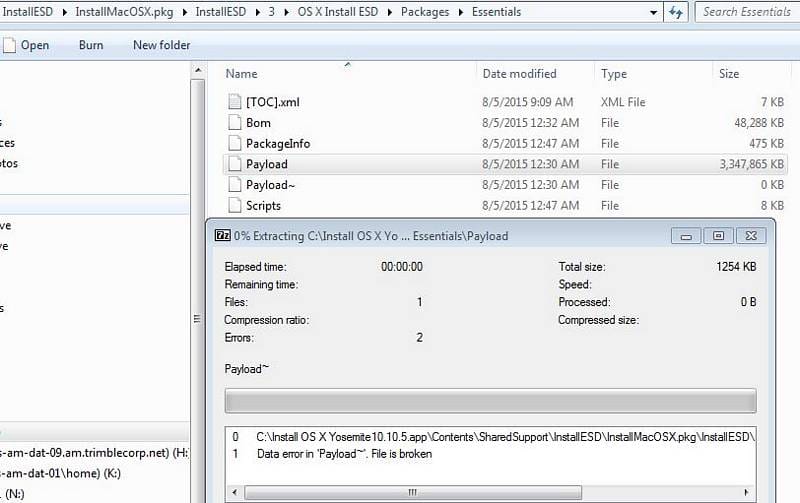Click in the Search Essentials field

point(745,12)
